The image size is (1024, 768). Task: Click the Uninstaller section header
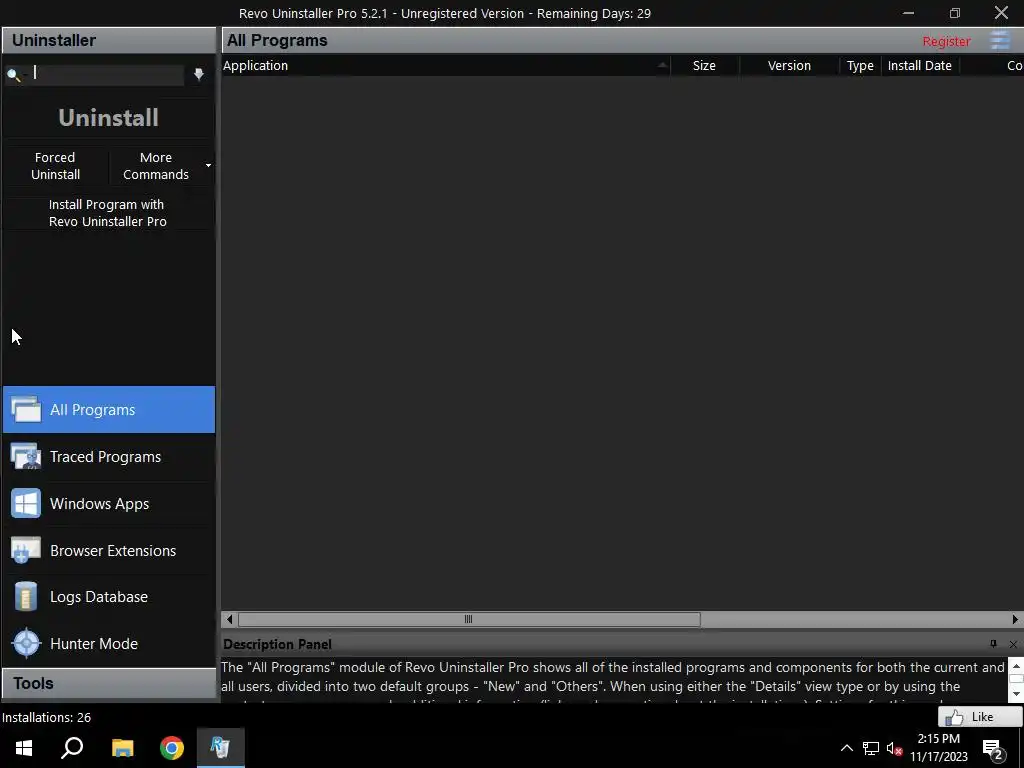click(x=108, y=40)
